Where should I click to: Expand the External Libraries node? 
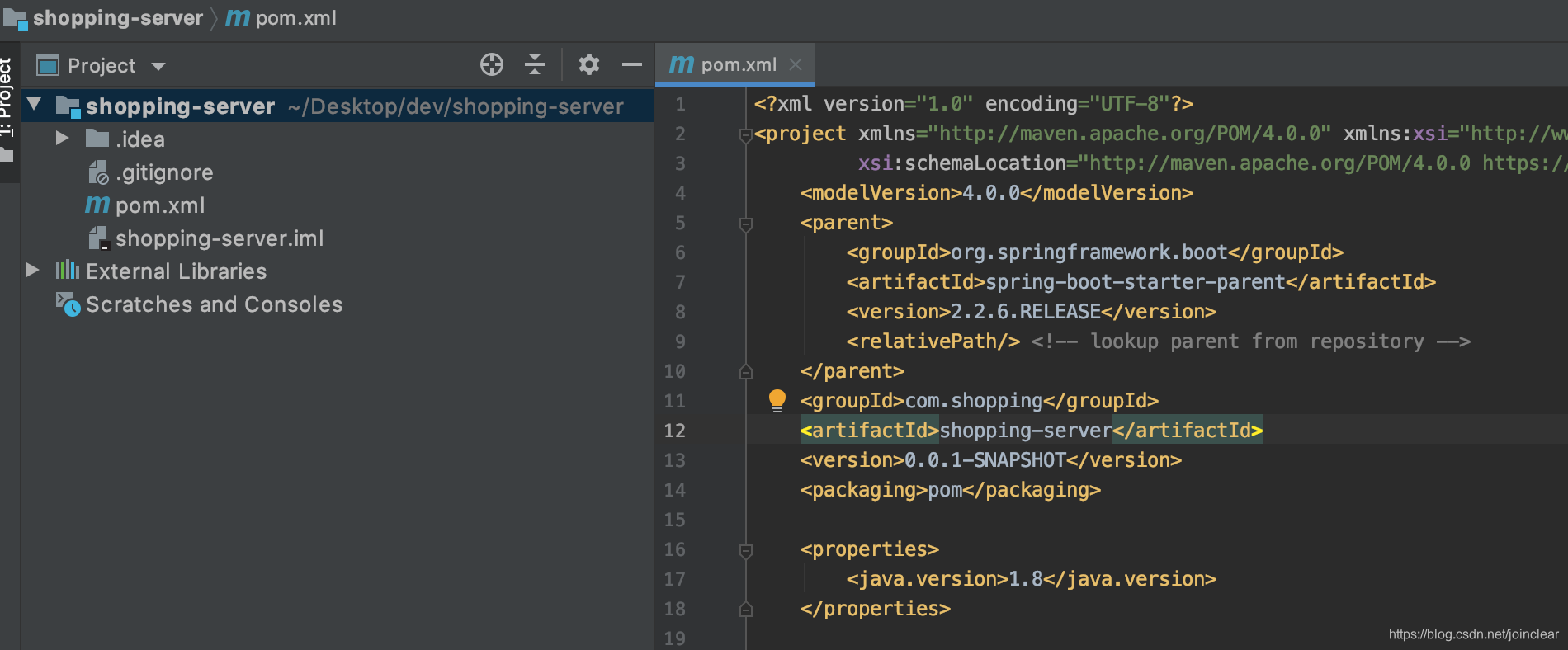pos(32,270)
